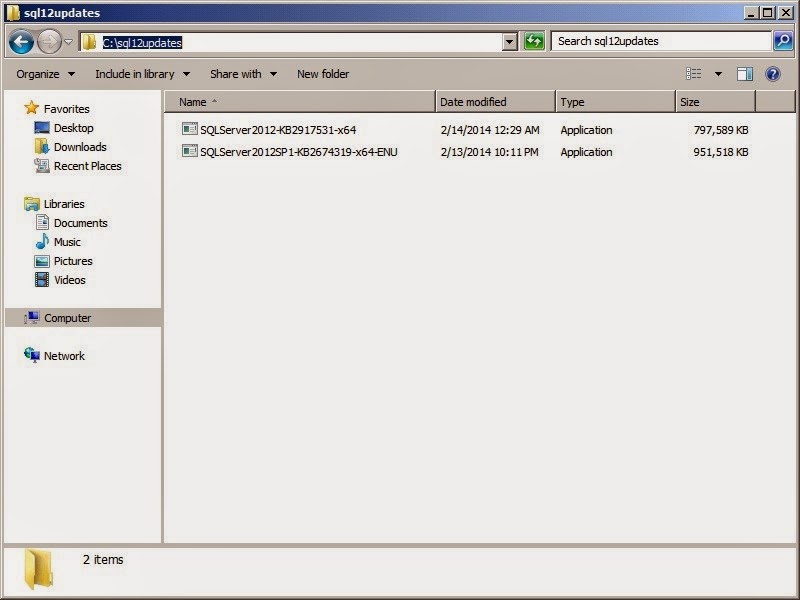Open the Share with menu
The height and width of the screenshot is (600, 800).
coord(243,74)
